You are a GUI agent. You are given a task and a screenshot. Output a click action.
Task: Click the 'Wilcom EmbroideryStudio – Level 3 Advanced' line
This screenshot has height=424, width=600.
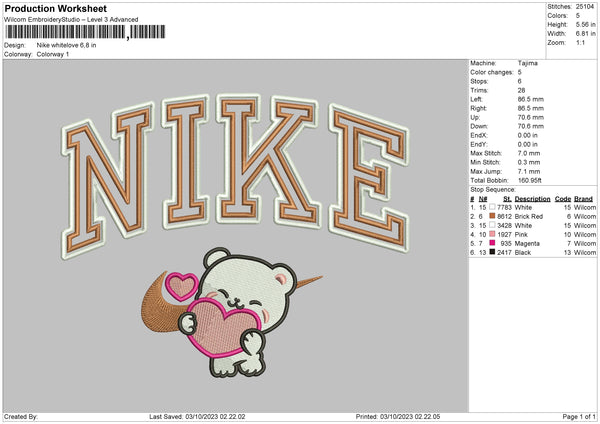(x=71, y=20)
